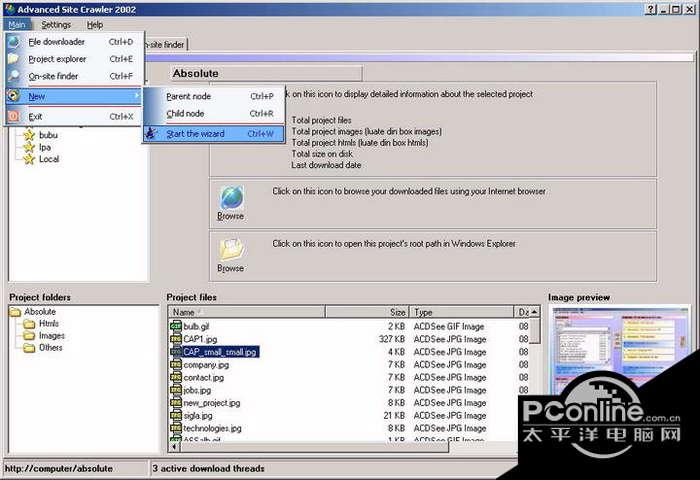Sort files by Name column
This screenshot has width=700, height=480.
point(247,312)
